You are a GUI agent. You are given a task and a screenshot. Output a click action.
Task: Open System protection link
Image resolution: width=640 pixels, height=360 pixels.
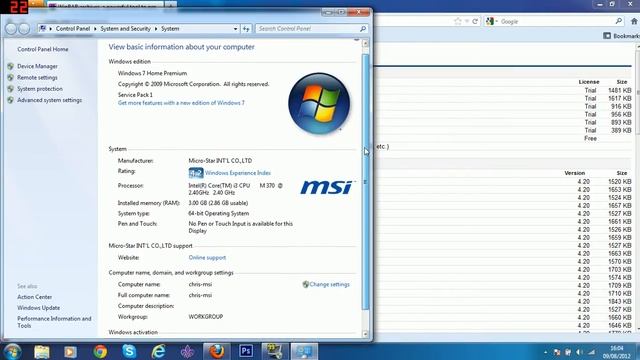(x=40, y=89)
